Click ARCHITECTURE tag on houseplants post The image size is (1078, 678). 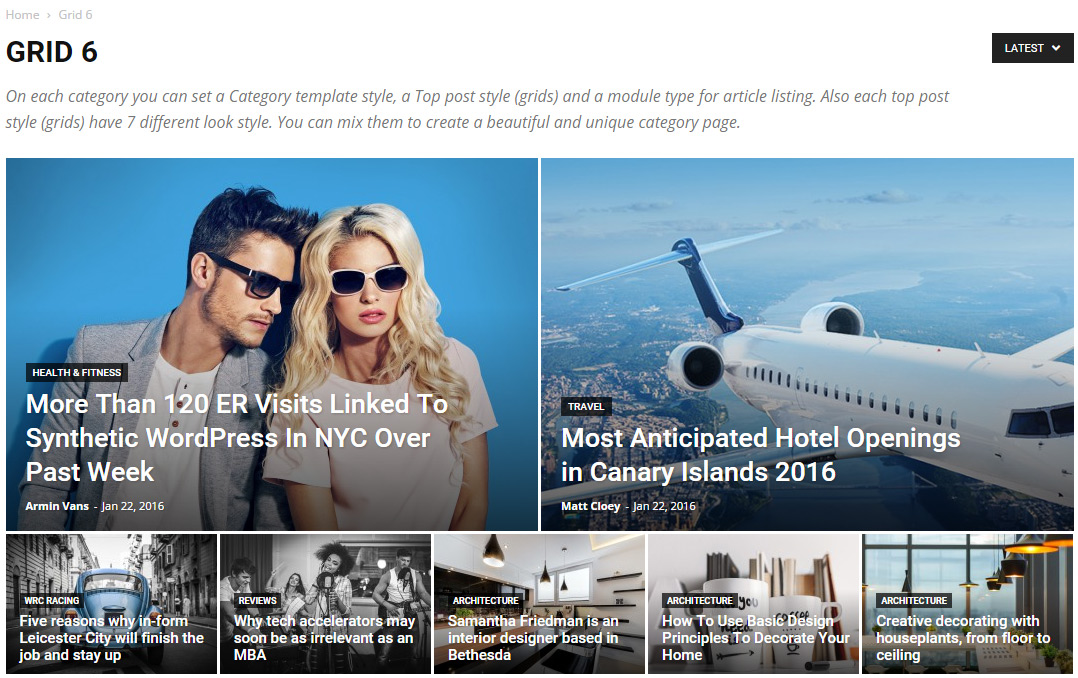(914, 600)
